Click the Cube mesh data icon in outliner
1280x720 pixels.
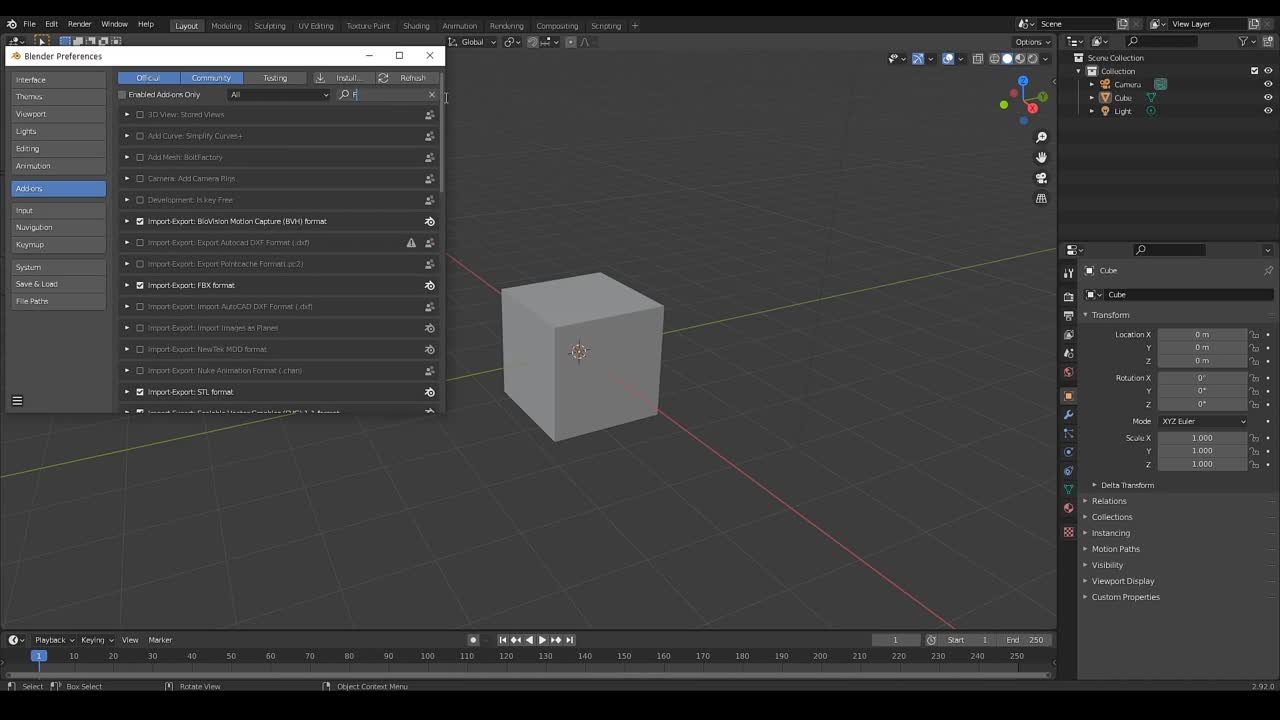pyautogui.click(x=1151, y=98)
